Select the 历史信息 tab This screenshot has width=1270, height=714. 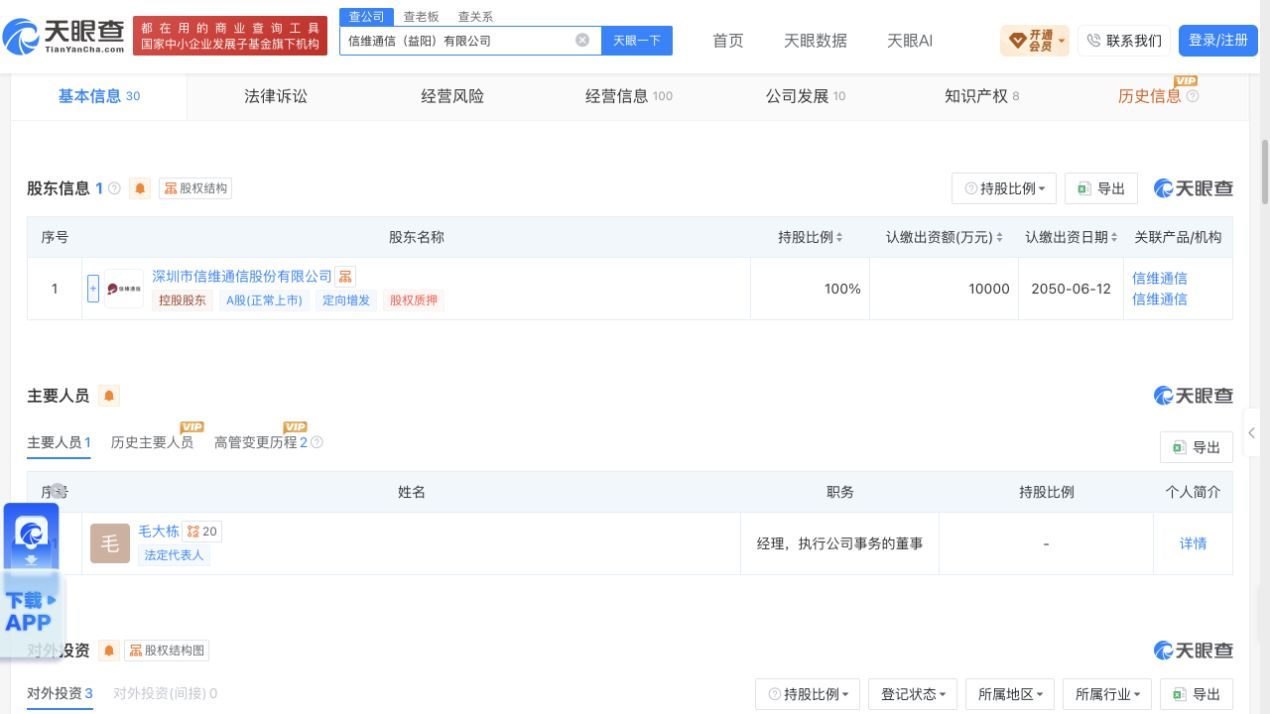click(1158, 96)
